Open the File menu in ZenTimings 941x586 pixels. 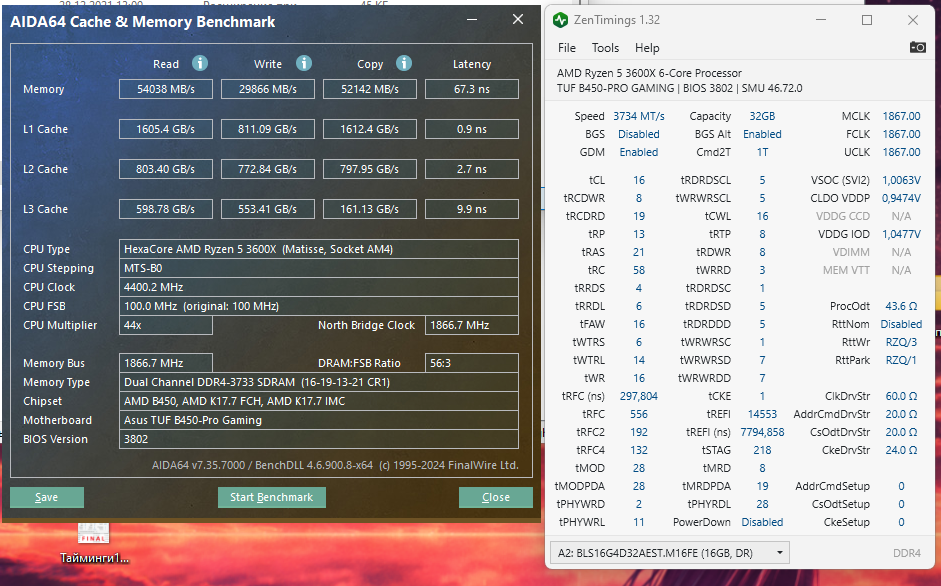[567, 47]
